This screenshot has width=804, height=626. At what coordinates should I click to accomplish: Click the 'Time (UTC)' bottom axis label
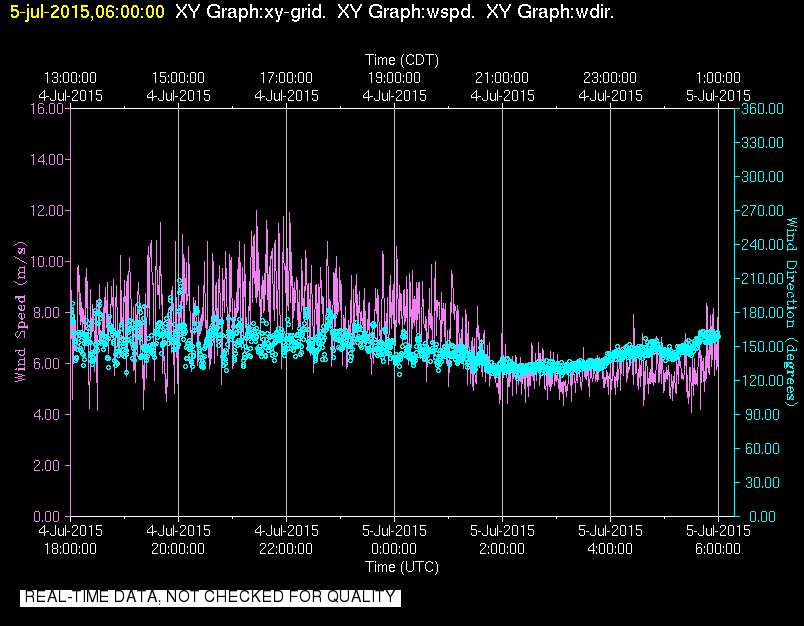click(x=402, y=567)
